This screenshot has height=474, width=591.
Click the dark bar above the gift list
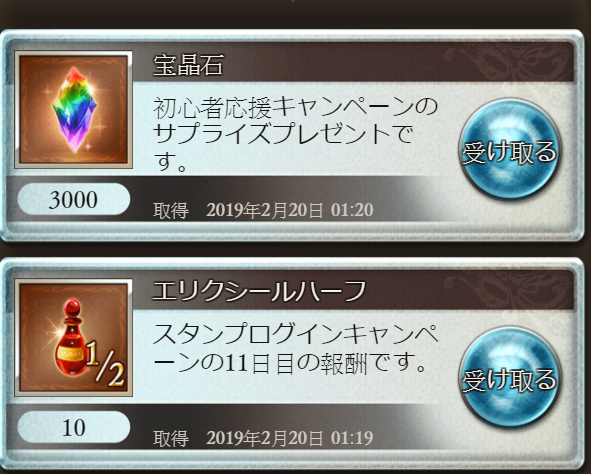(296, 14)
